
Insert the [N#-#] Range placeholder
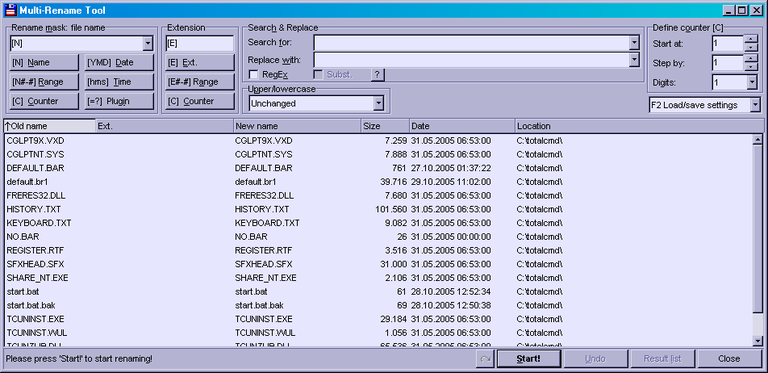click(44, 82)
